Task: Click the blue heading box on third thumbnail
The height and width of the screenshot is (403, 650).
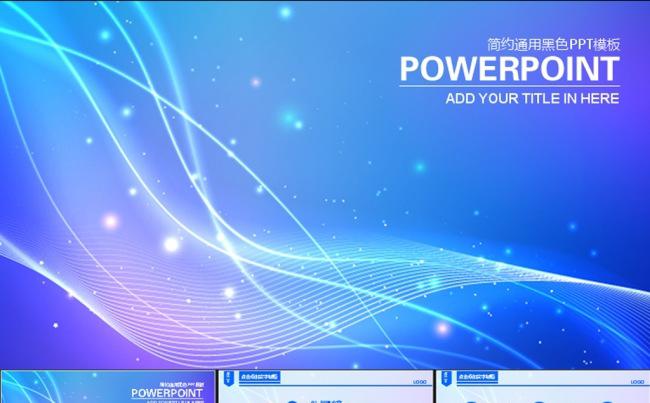Action: pos(477,377)
